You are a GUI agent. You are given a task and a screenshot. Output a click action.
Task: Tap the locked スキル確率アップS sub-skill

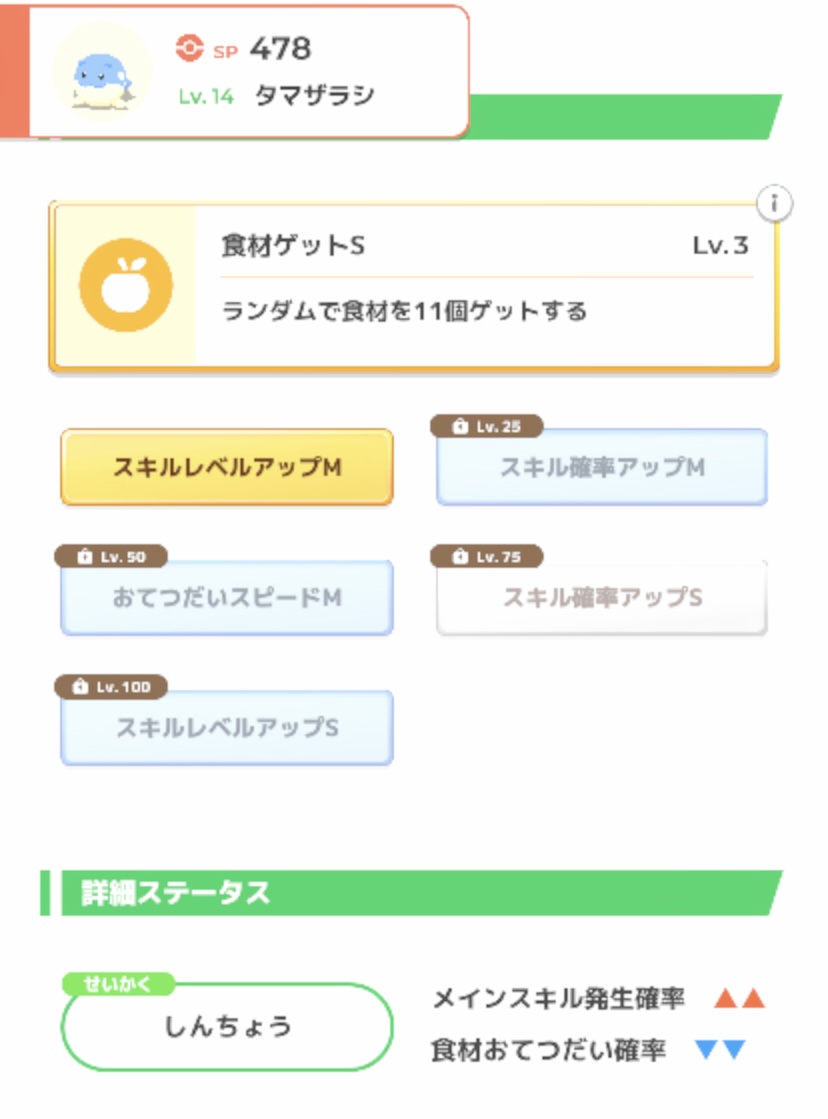click(x=602, y=598)
